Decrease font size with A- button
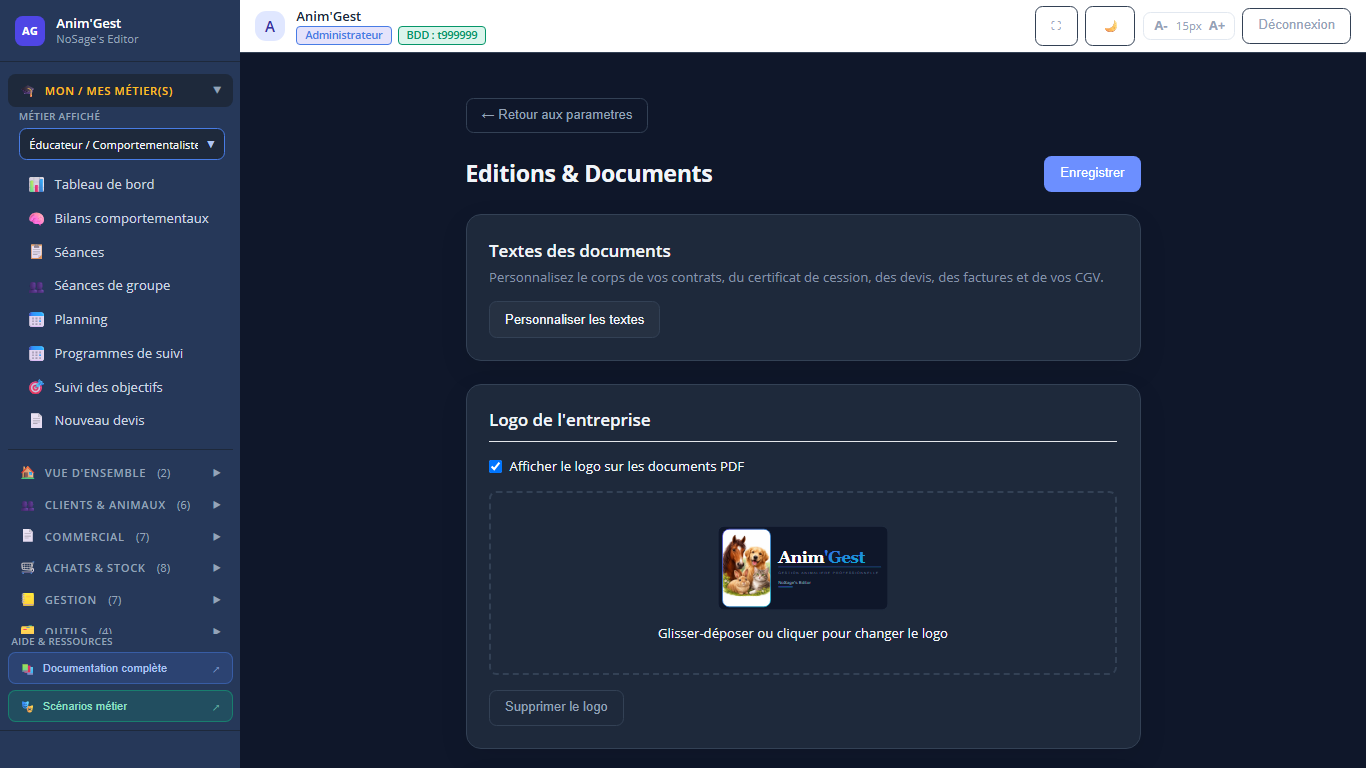1366x768 pixels. 1161,26
